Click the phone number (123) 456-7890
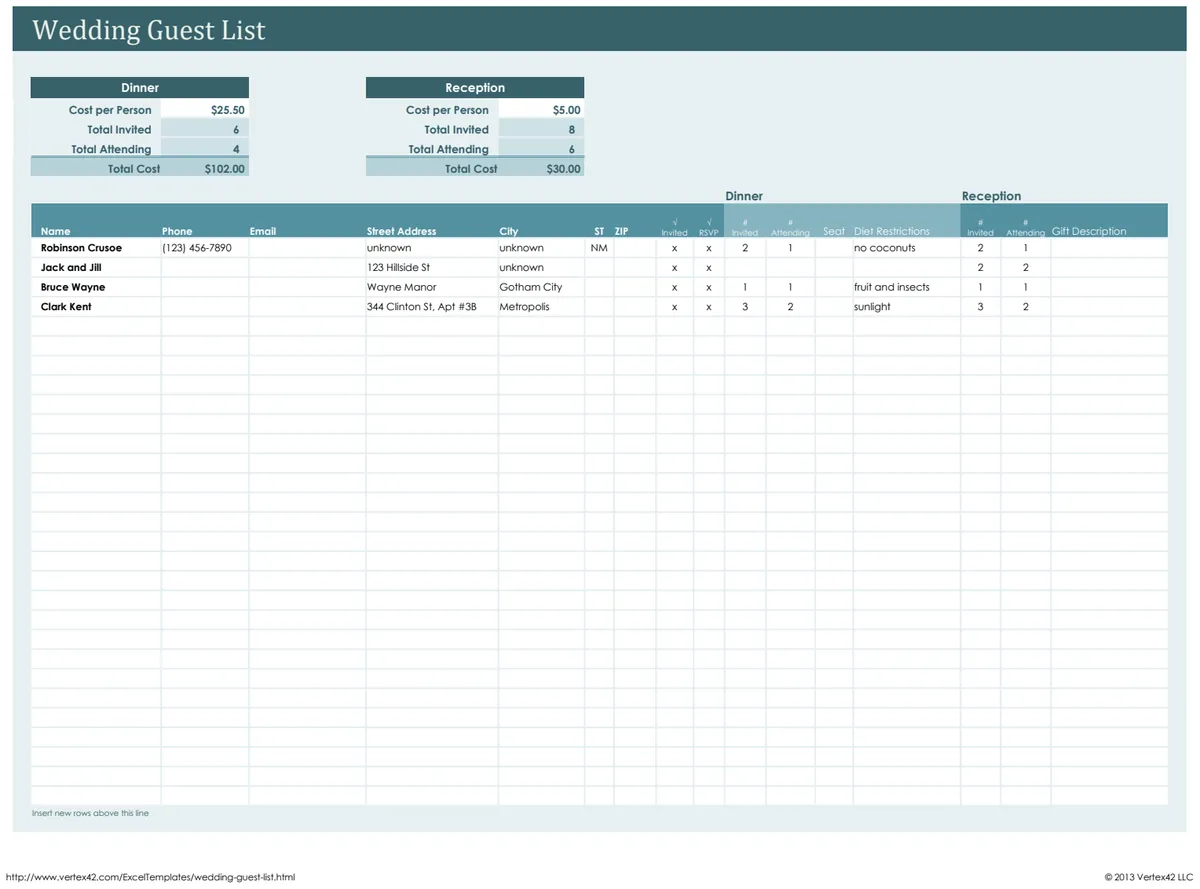This screenshot has width=1200, height=889. pos(197,248)
